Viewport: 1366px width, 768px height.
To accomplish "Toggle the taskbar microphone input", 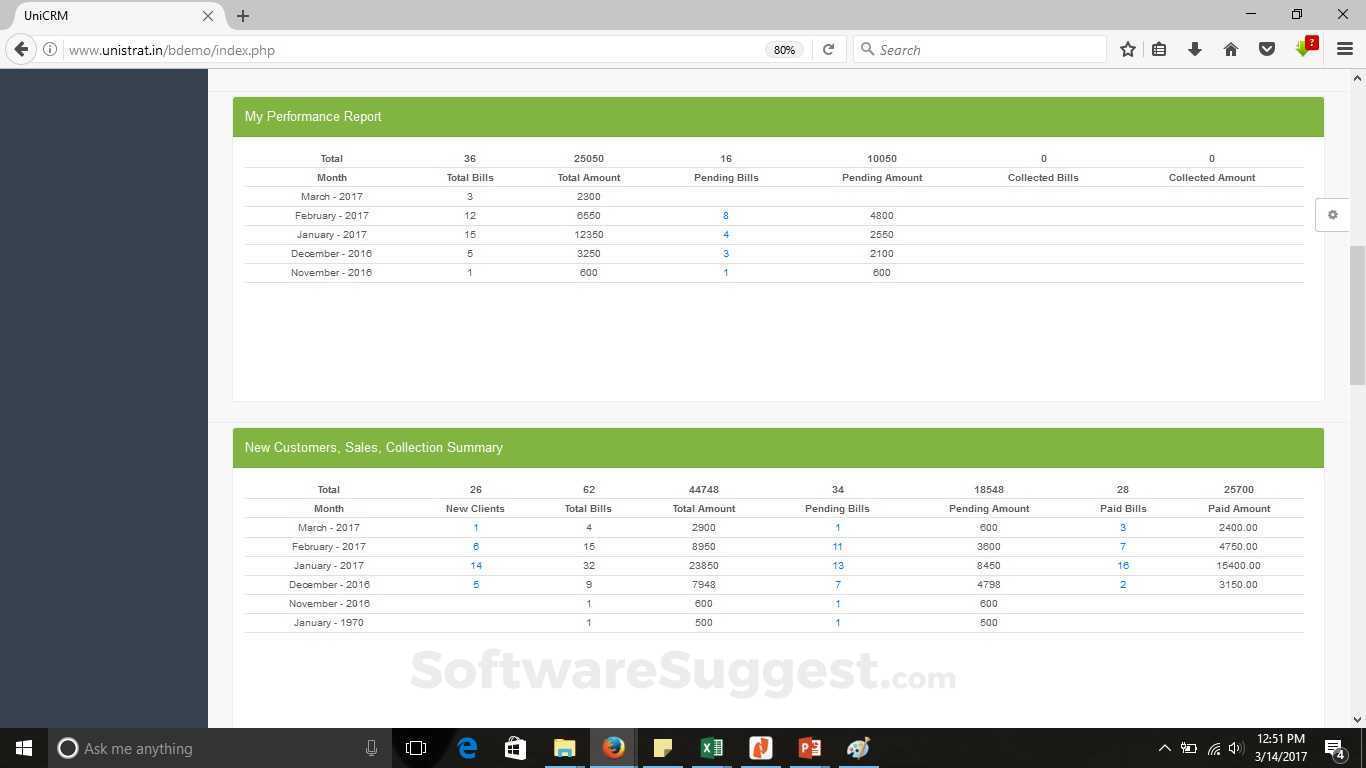I will tap(371, 748).
